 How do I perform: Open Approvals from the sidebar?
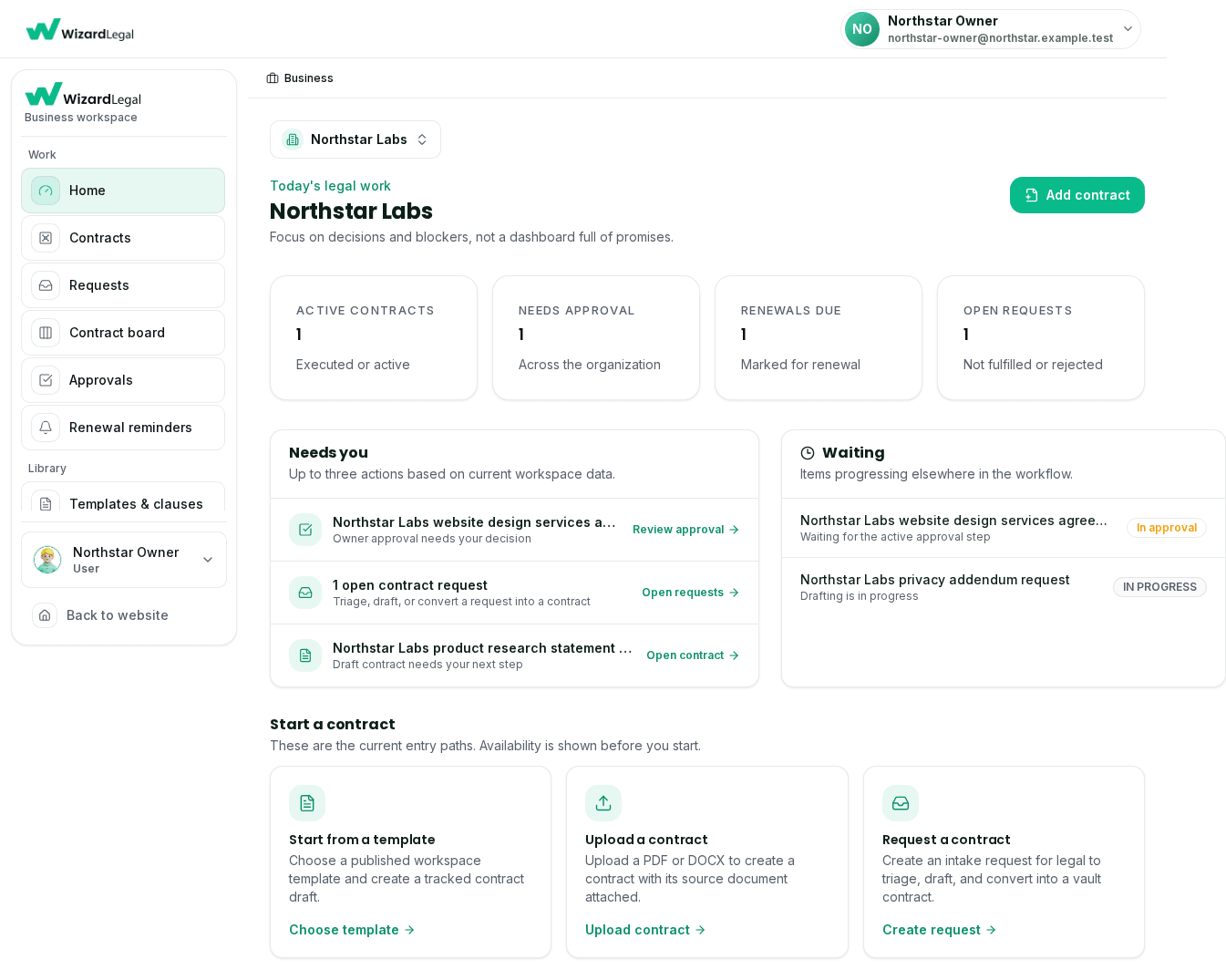[123, 380]
